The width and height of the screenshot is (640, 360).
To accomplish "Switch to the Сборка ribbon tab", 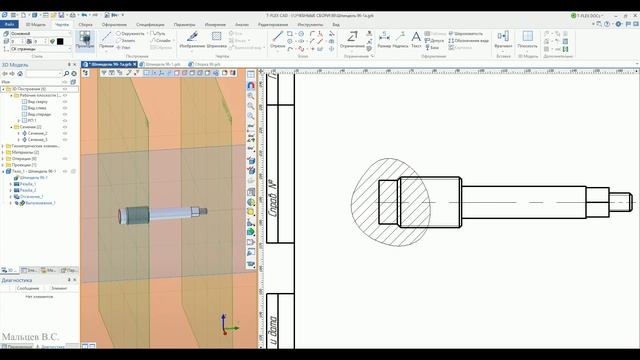I will pyautogui.click(x=85, y=24).
